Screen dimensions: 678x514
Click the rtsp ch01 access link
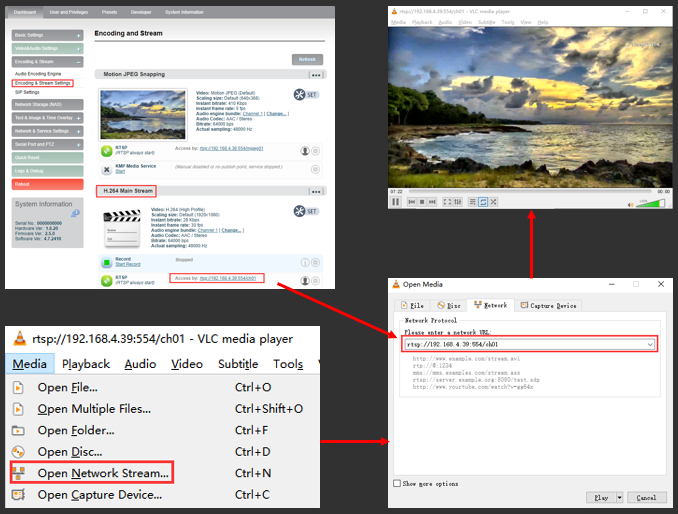(x=228, y=278)
